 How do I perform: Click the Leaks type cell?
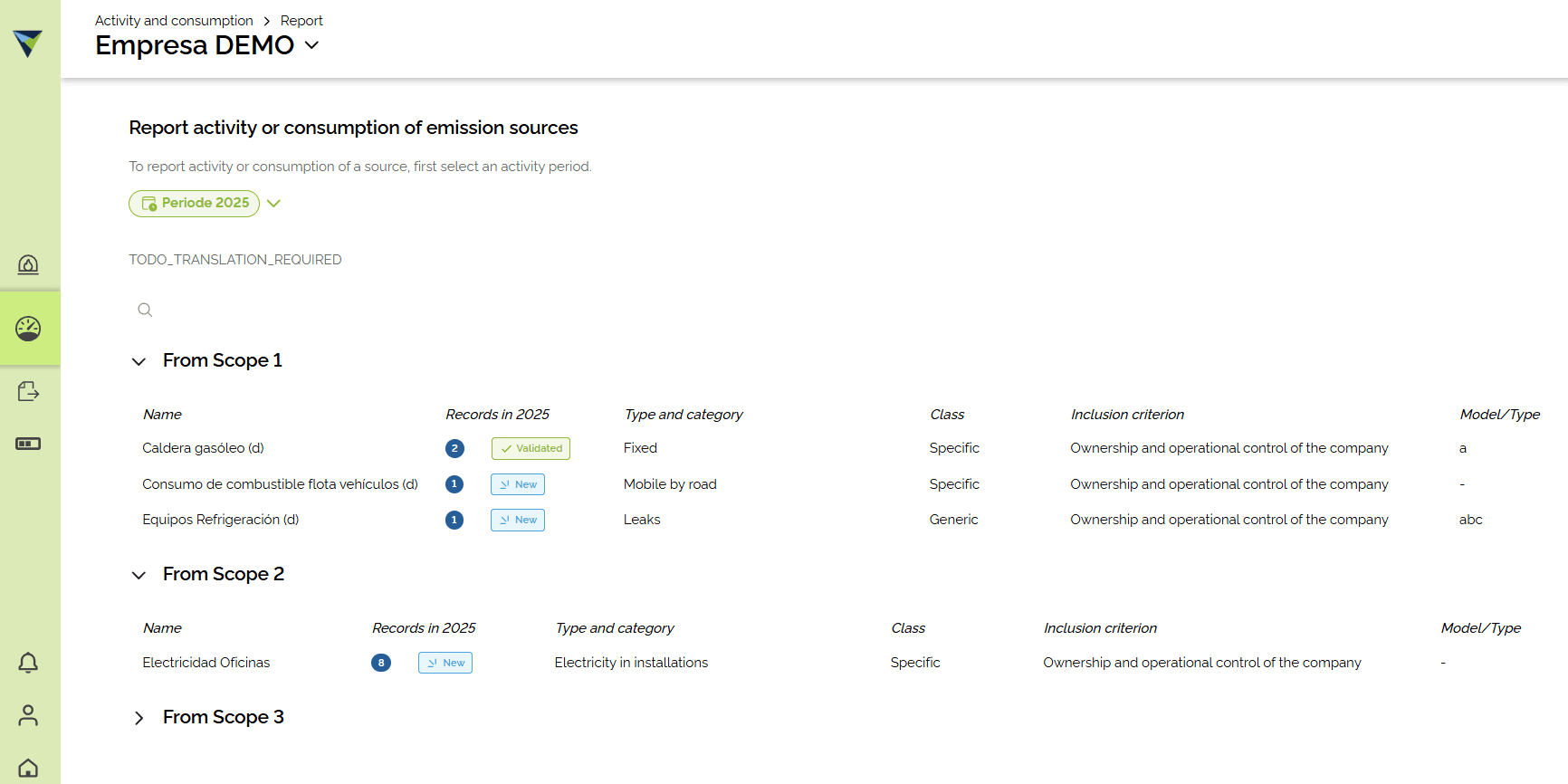(642, 520)
